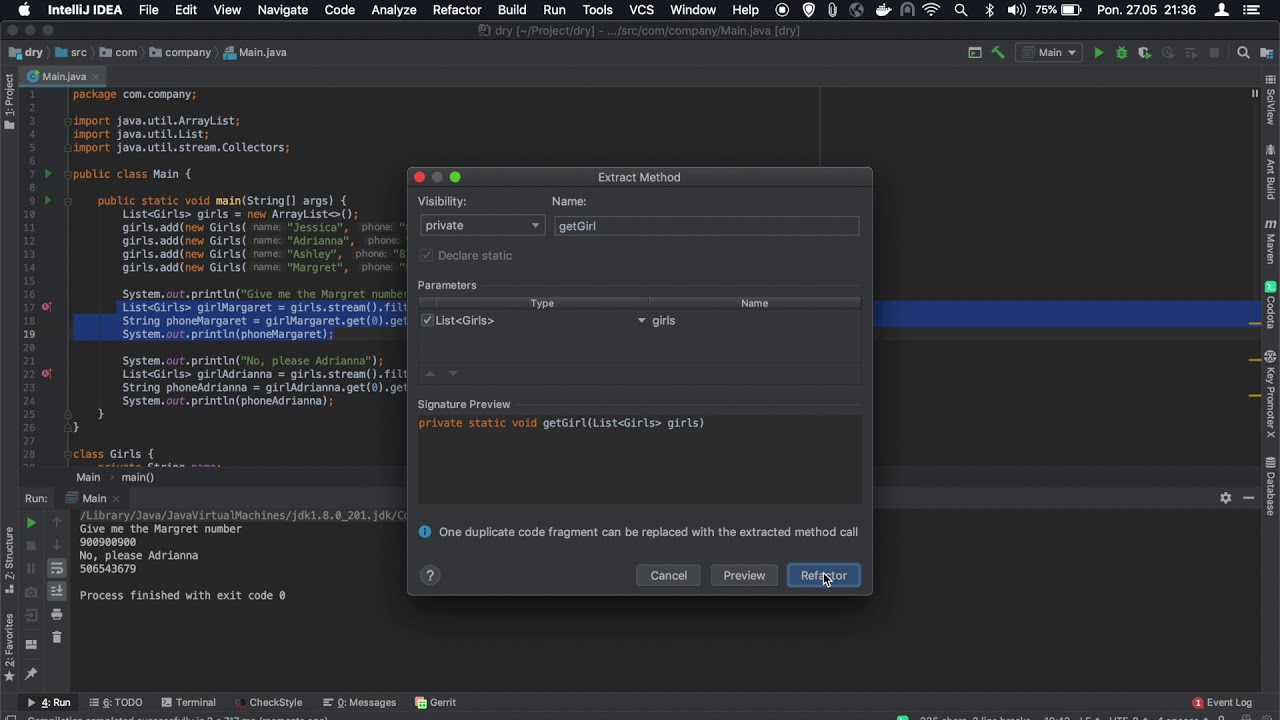Run Main with the toolbar play icon
The height and width of the screenshot is (720, 1280).
pos(1098,53)
